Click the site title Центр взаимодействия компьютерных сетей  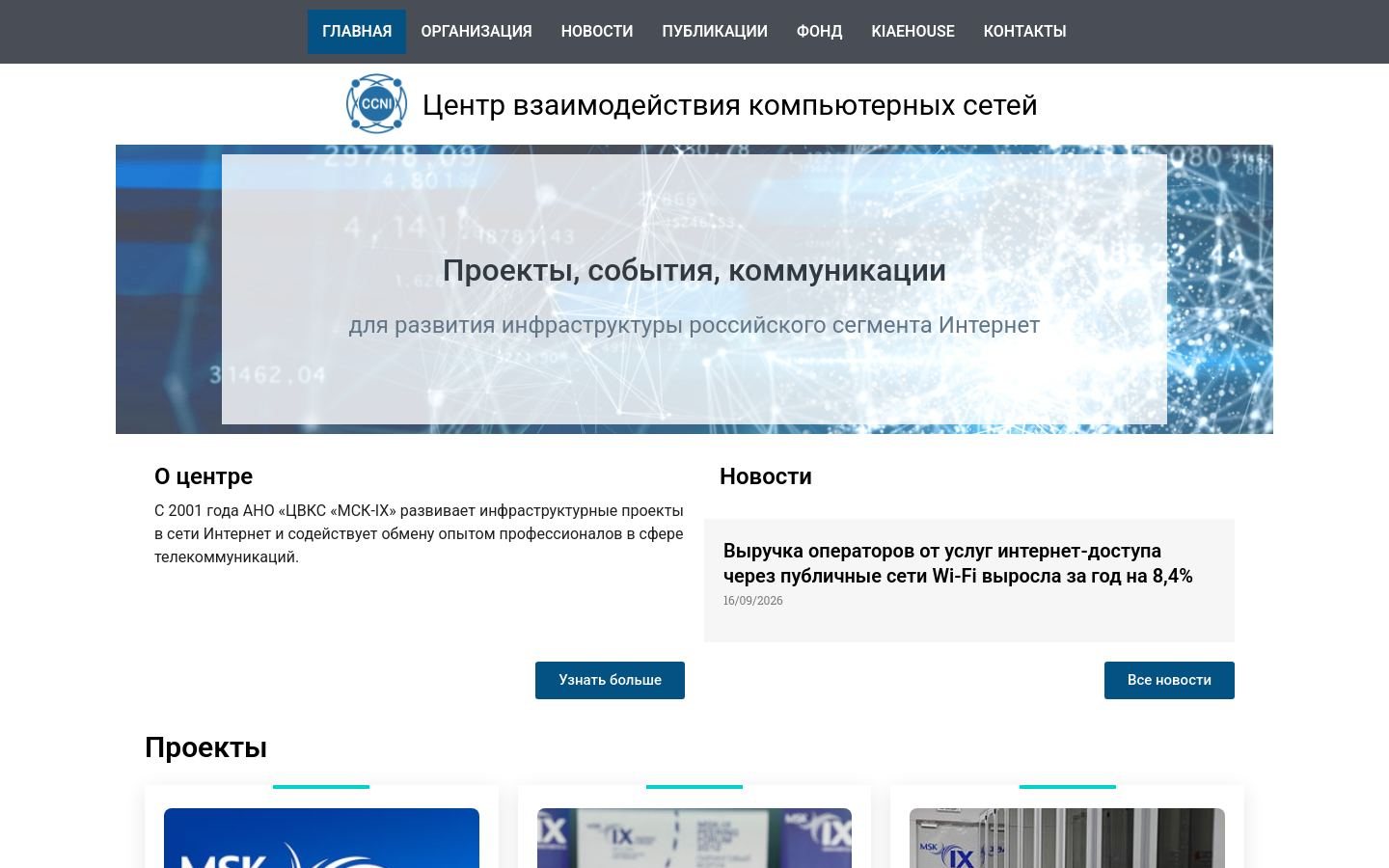tap(730, 105)
